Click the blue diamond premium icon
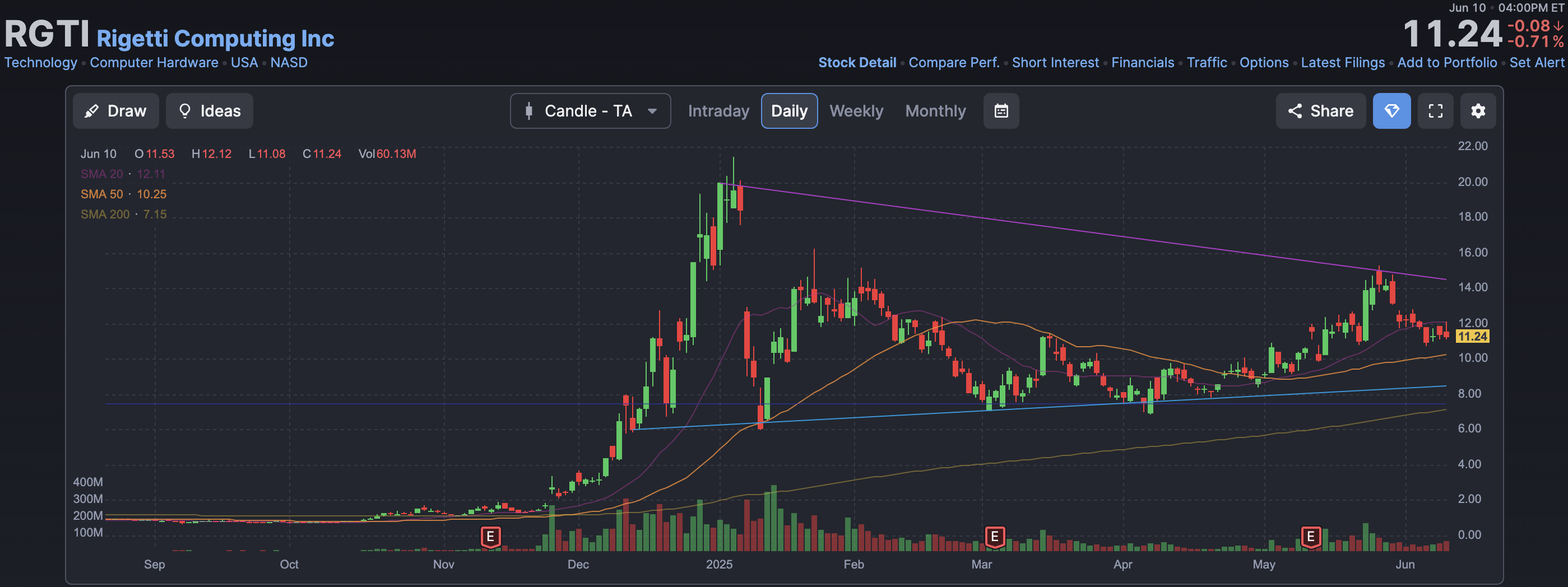The height and width of the screenshot is (587, 1568). click(1391, 111)
